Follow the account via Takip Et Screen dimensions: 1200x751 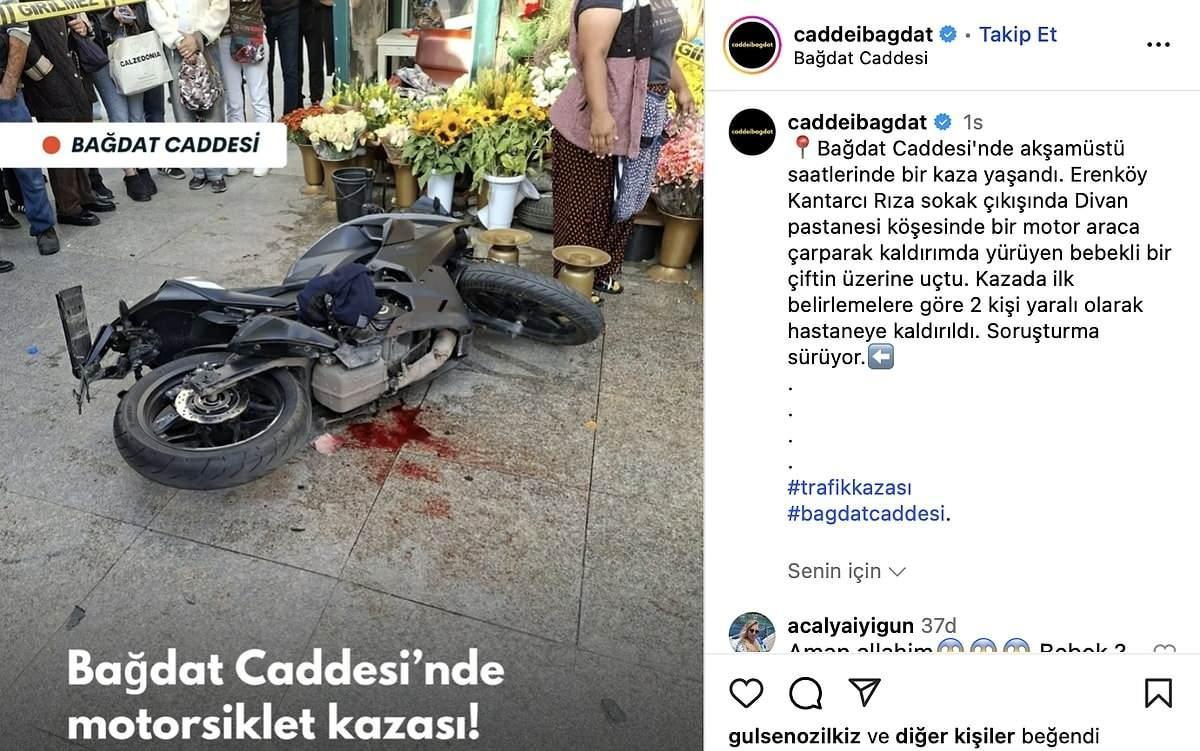click(x=1018, y=34)
